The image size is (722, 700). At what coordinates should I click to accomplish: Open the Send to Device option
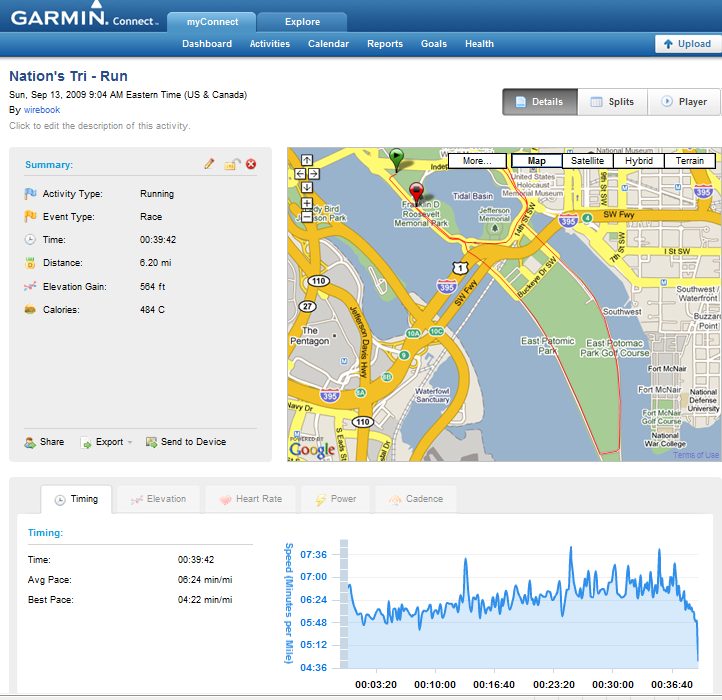pos(186,442)
